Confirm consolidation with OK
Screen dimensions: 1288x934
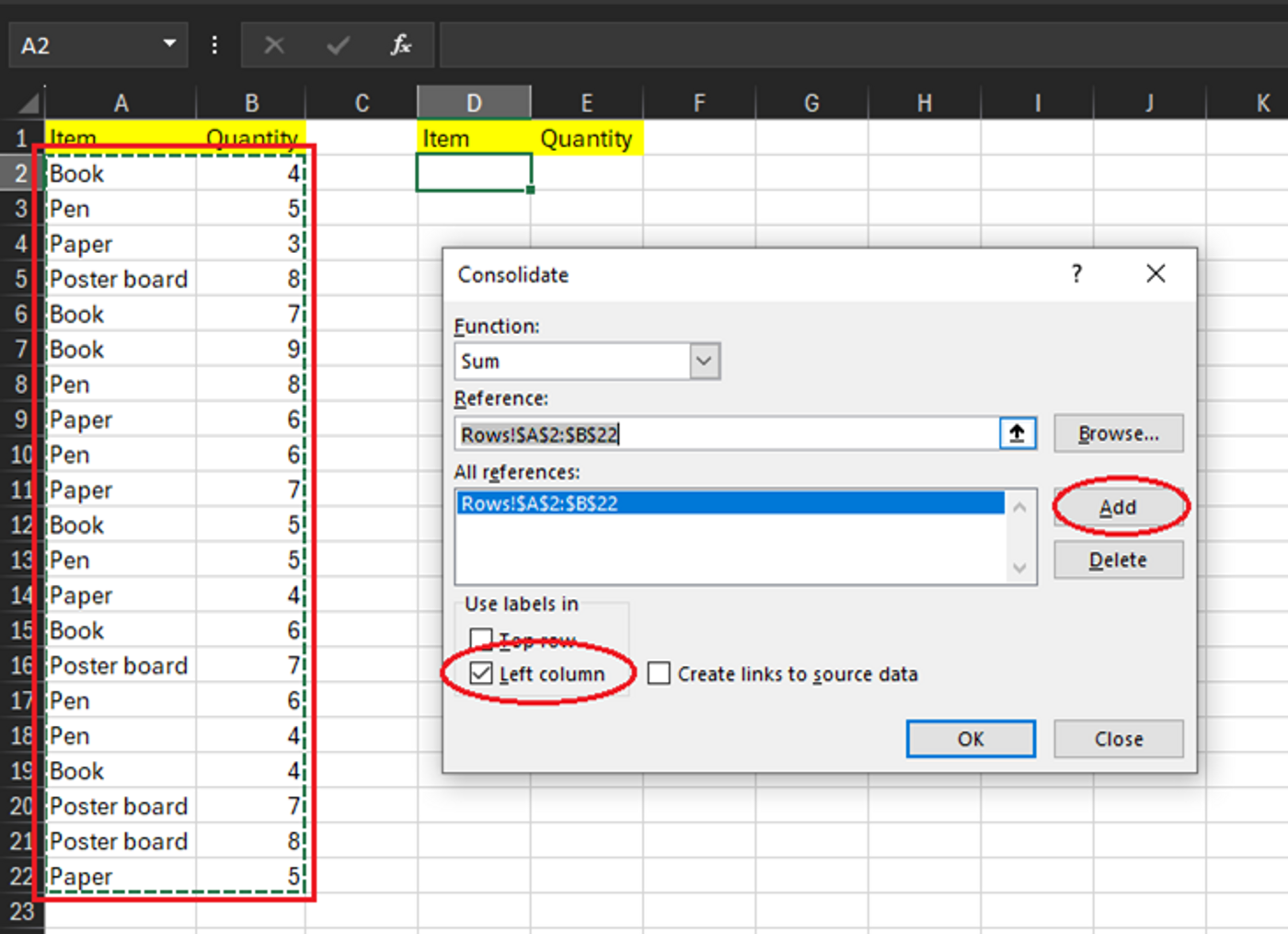tap(971, 739)
